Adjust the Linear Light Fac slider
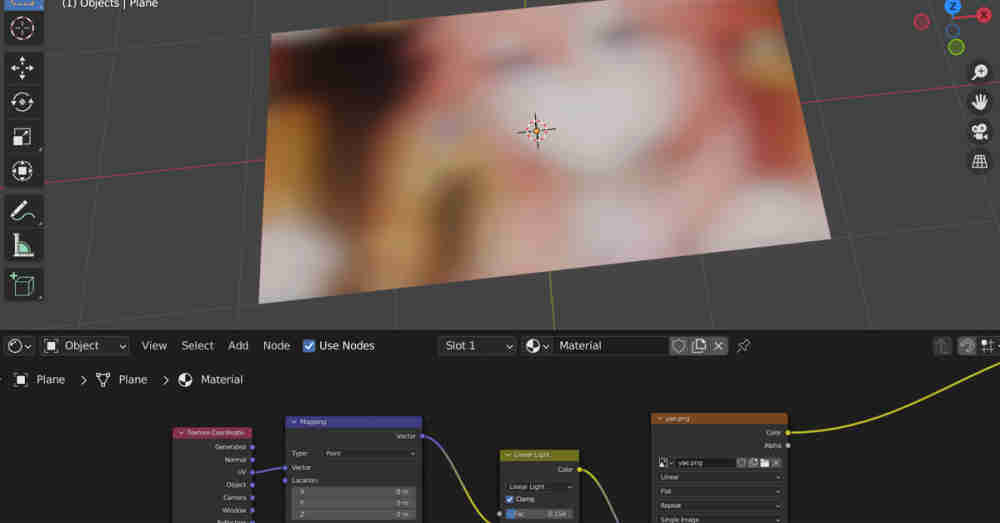 (545, 514)
